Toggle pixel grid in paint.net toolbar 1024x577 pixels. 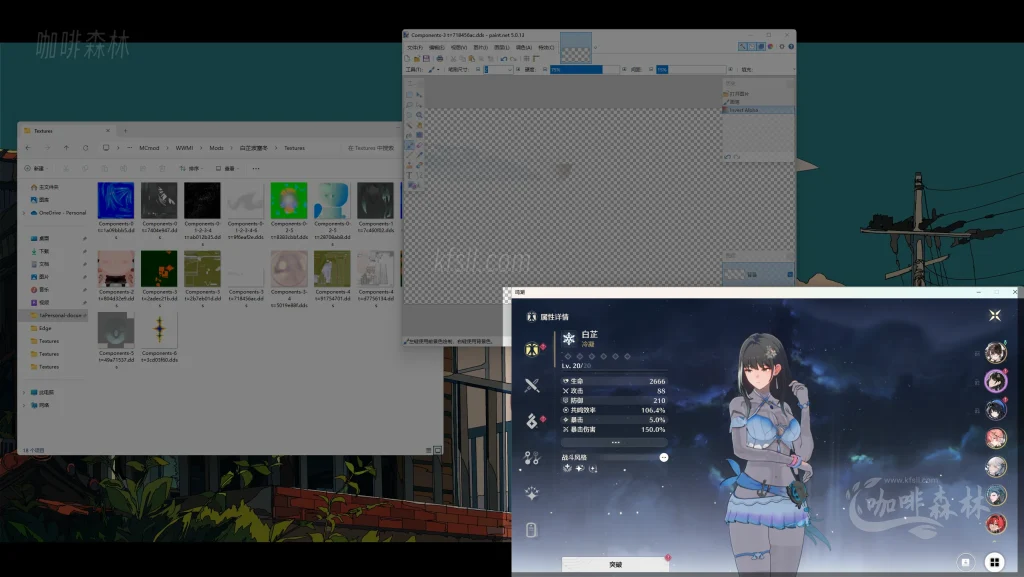click(x=526, y=59)
